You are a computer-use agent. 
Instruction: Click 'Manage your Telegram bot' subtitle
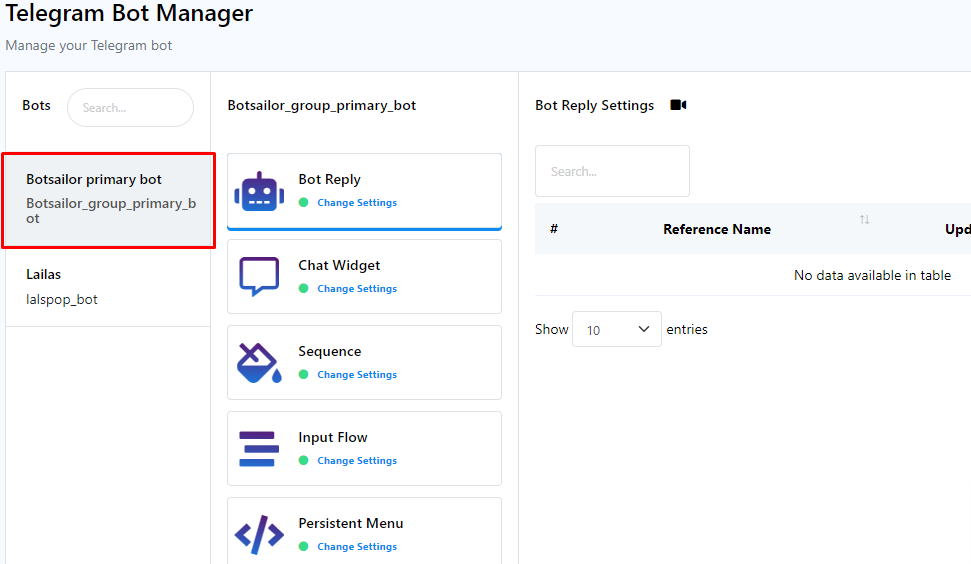point(89,46)
